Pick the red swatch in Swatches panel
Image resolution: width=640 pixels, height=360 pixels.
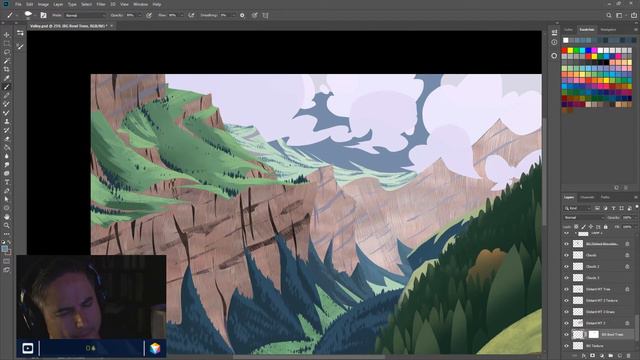tap(564, 50)
